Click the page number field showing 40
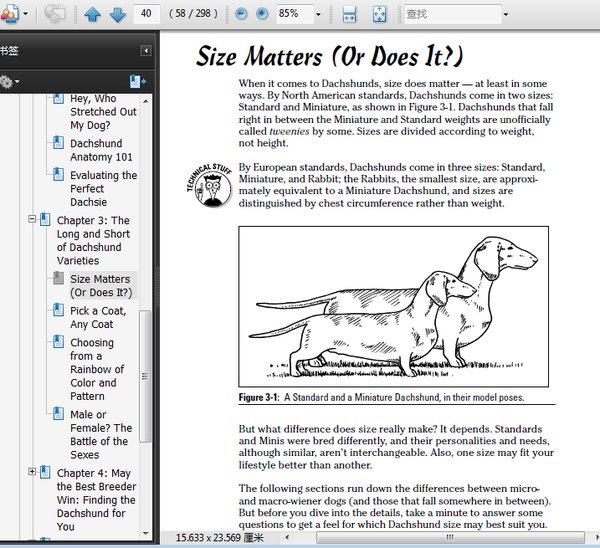 [149, 14]
